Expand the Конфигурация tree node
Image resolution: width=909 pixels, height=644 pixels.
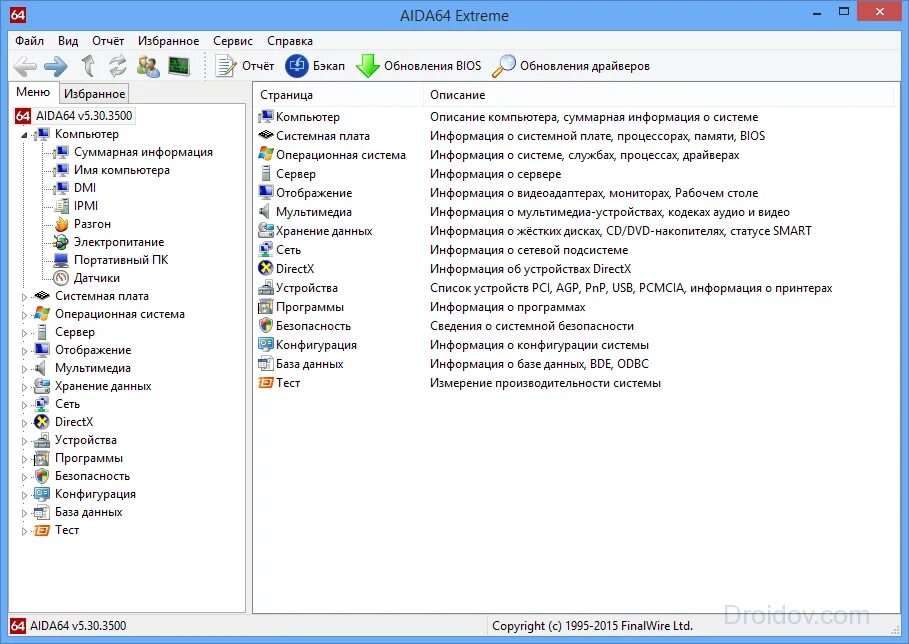click(x=24, y=494)
